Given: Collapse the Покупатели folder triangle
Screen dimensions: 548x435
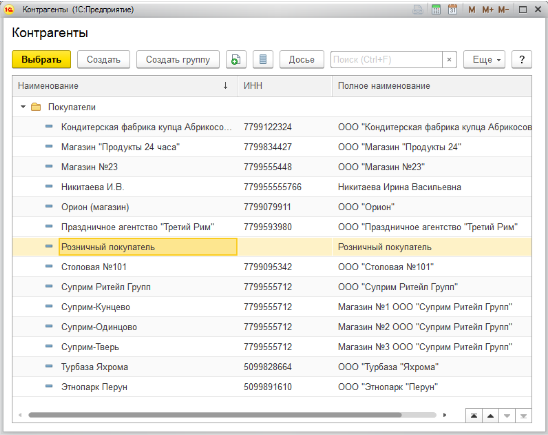Looking at the screenshot, I should 23,107.
